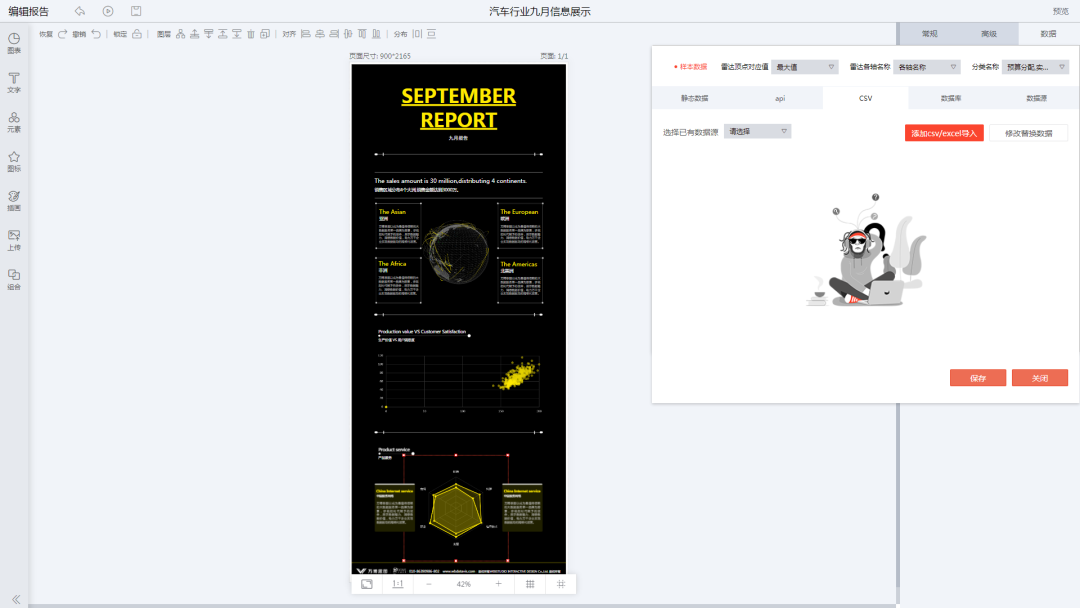Image resolution: width=1080 pixels, height=608 pixels.
Task: Click the 添加csv/excel导入 import button
Action: click(944, 133)
